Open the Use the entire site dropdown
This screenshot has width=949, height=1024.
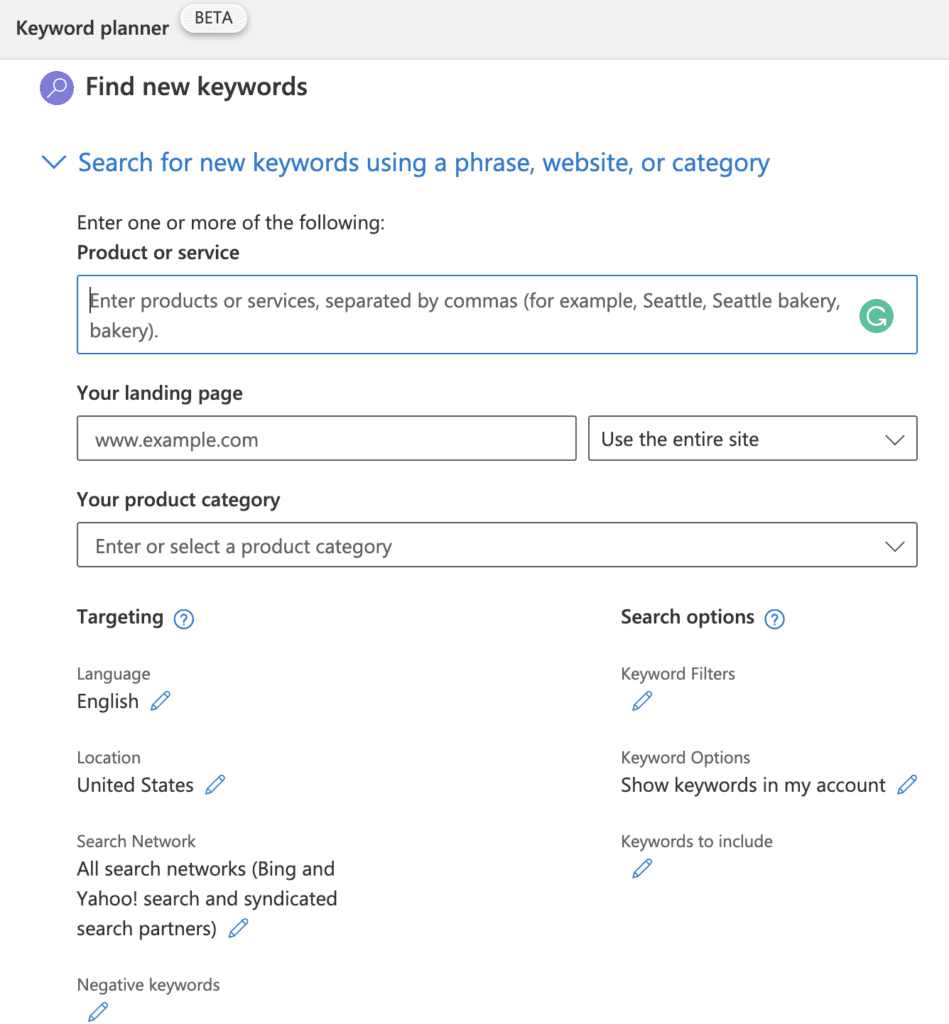pos(752,439)
